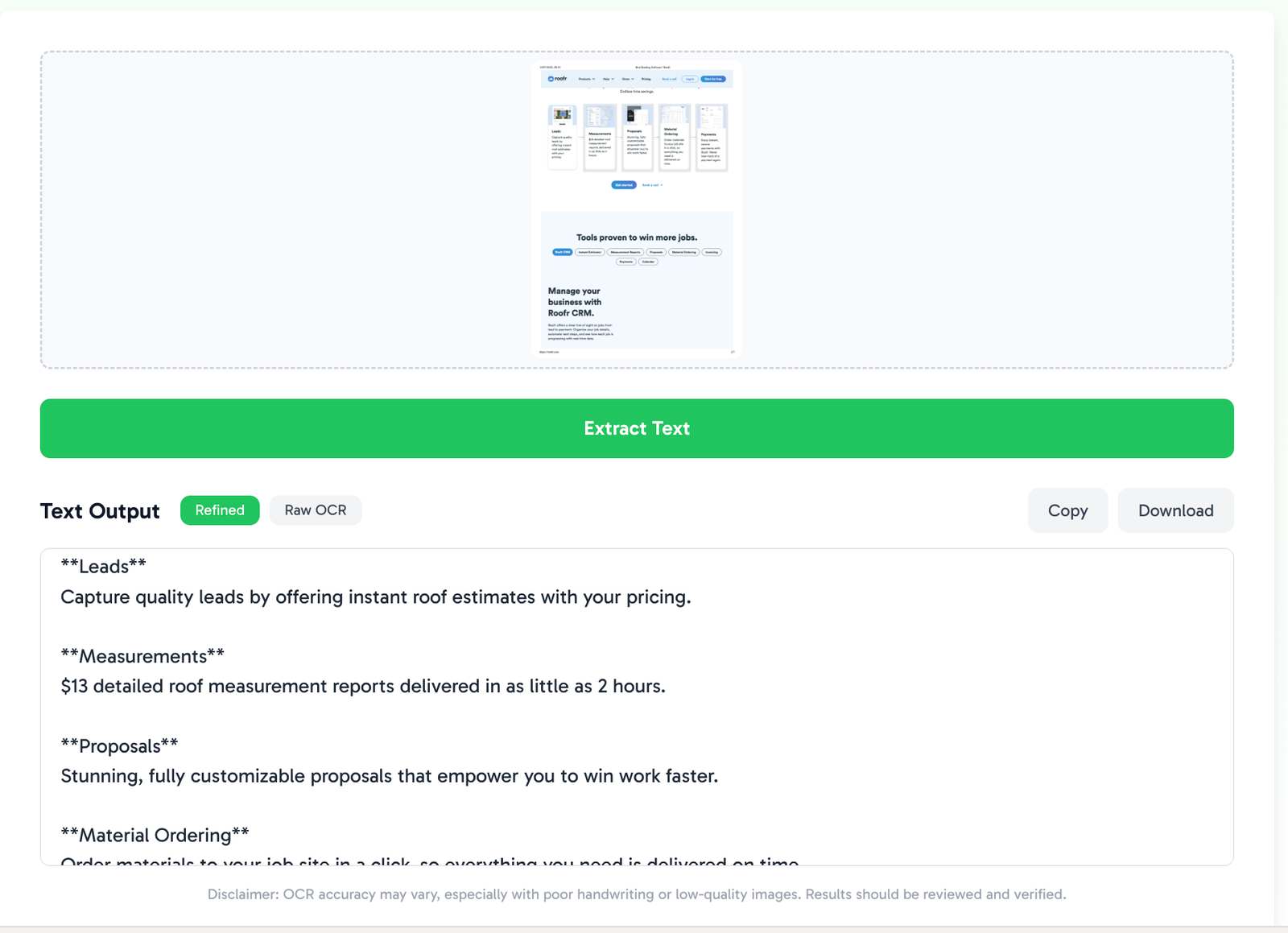The image size is (1288, 933).
Task: Switch to the Refined output tab
Action: coord(220,510)
